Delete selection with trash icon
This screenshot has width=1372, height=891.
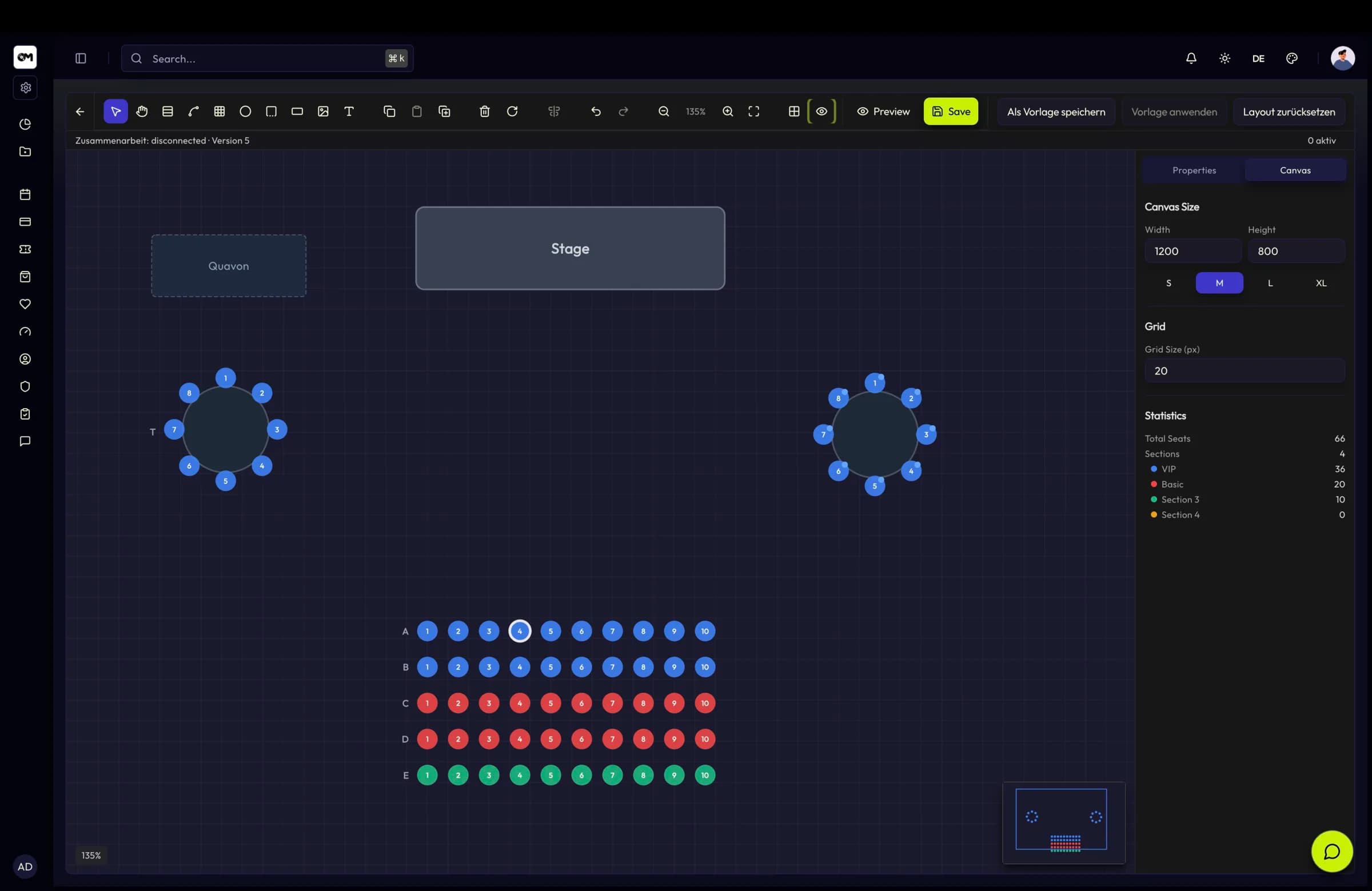[485, 111]
